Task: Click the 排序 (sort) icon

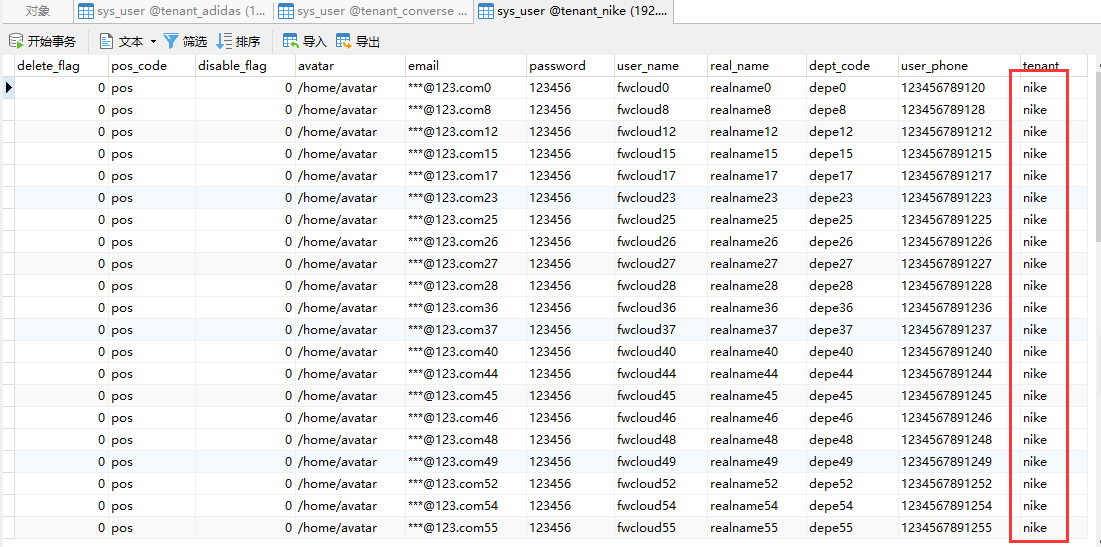Action: 224,41
